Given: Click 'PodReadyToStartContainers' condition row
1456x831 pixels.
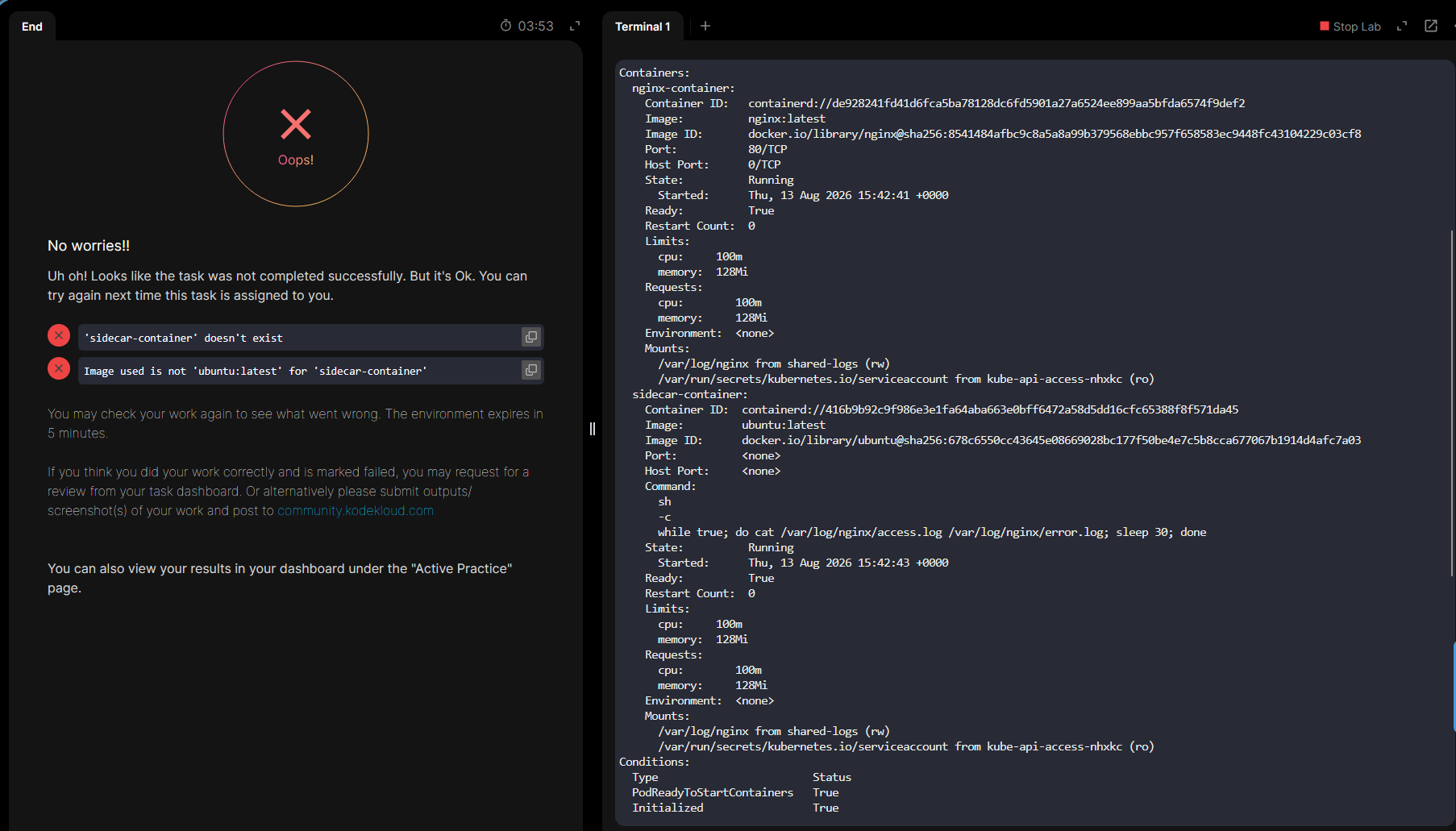Looking at the screenshot, I should (735, 792).
